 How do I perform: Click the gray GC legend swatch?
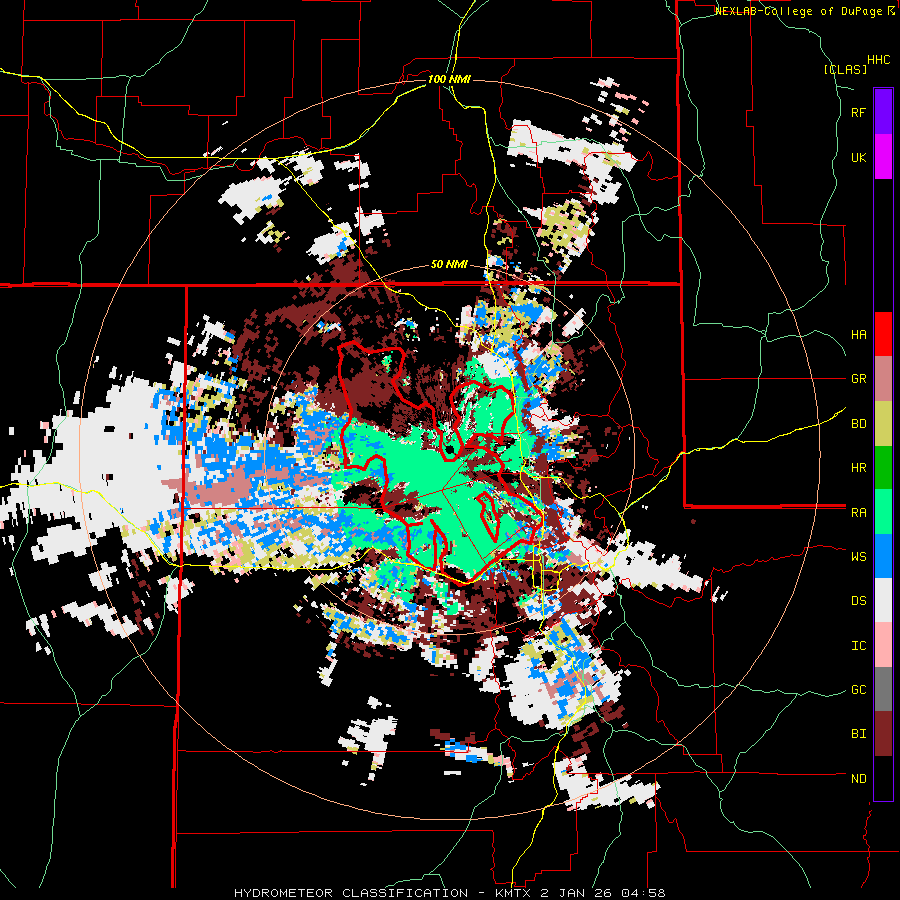click(x=883, y=689)
